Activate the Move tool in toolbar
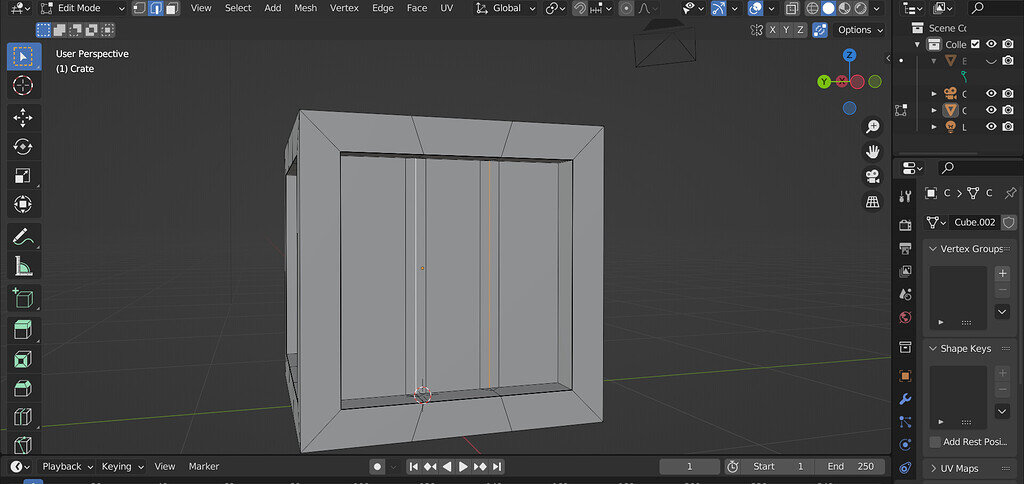The height and width of the screenshot is (484, 1024). 23,118
